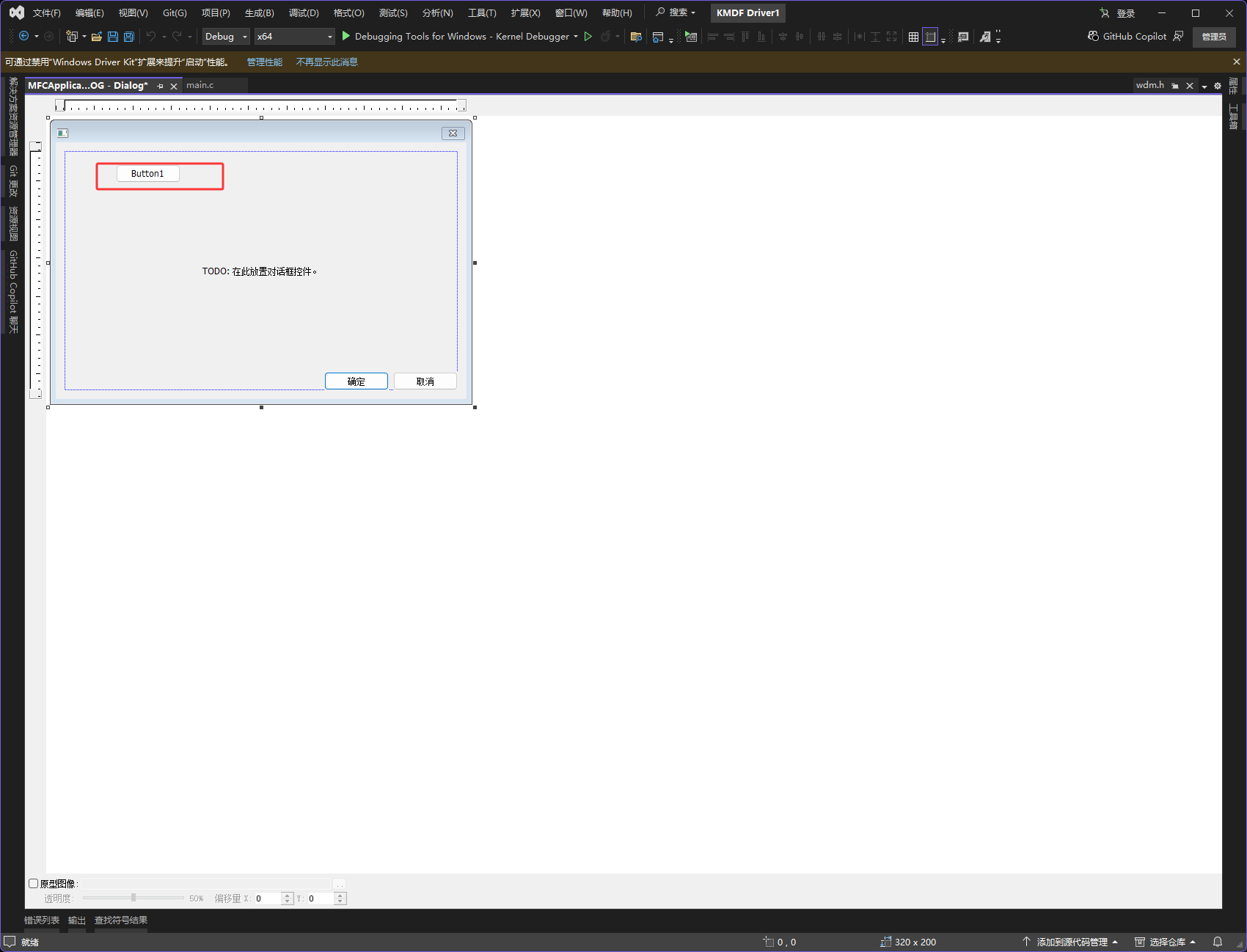Expand the back navigation history arrow
The width and height of the screenshot is (1247, 952).
[37, 36]
